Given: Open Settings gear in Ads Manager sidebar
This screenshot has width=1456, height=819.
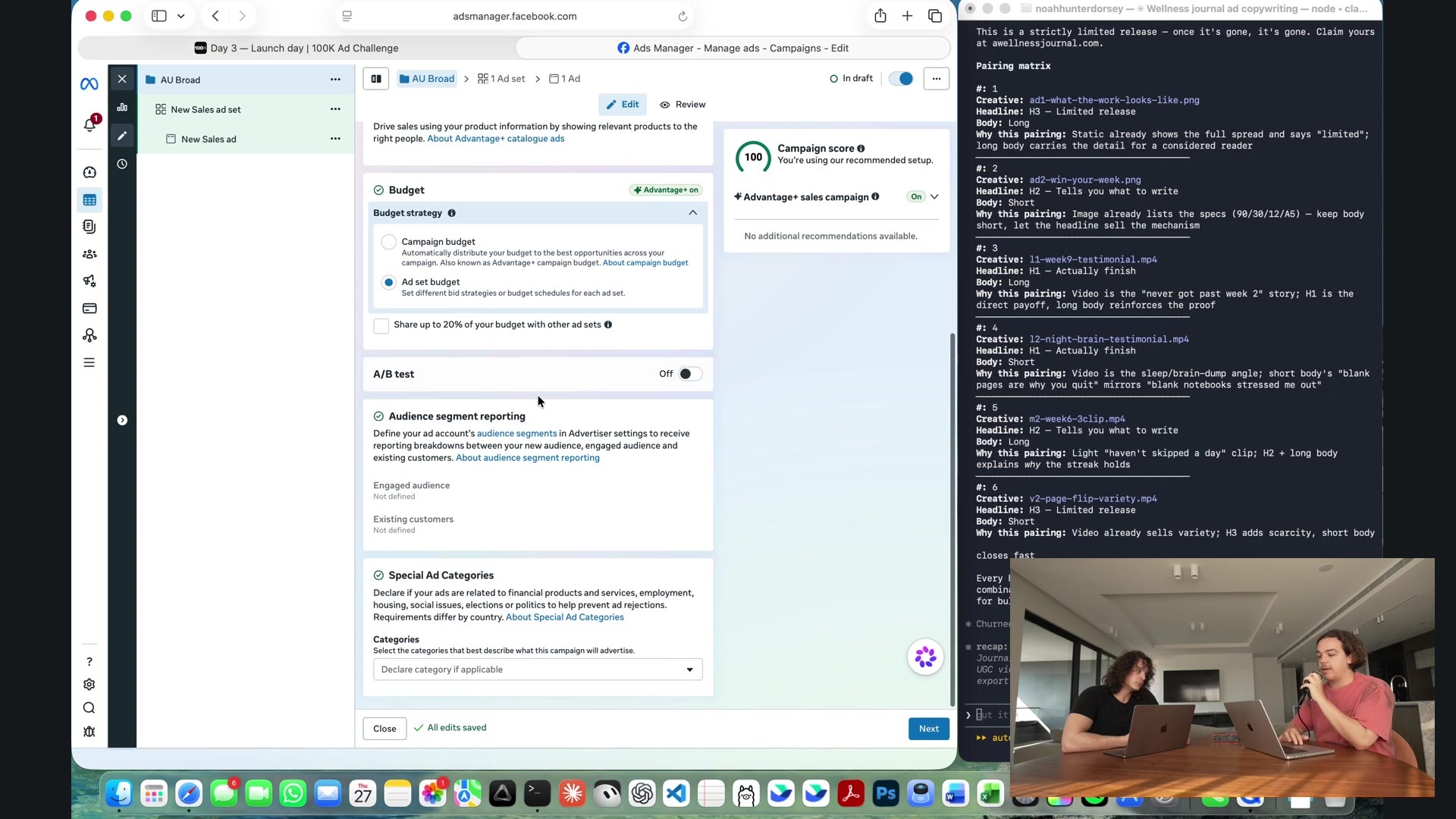Looking at the screenshot, I should click(89, 685).
